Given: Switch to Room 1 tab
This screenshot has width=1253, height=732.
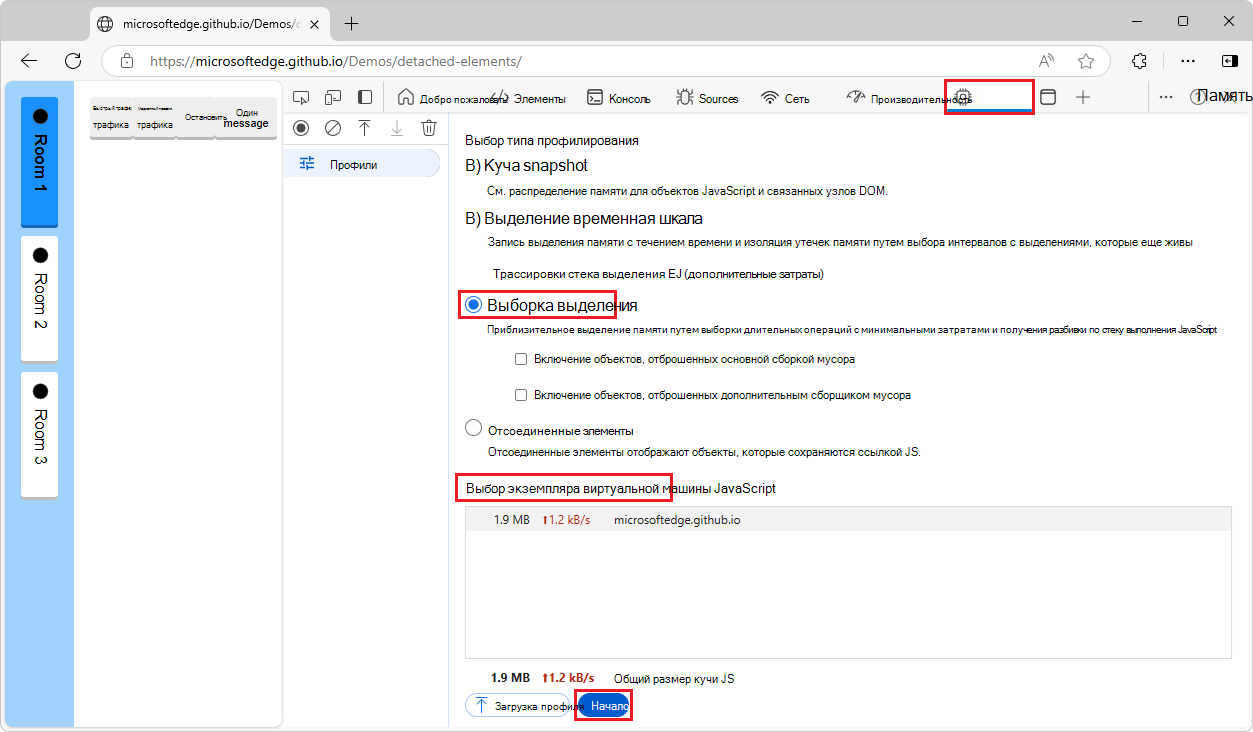Looking at the screenshot, I should click(x=40, y=161).
